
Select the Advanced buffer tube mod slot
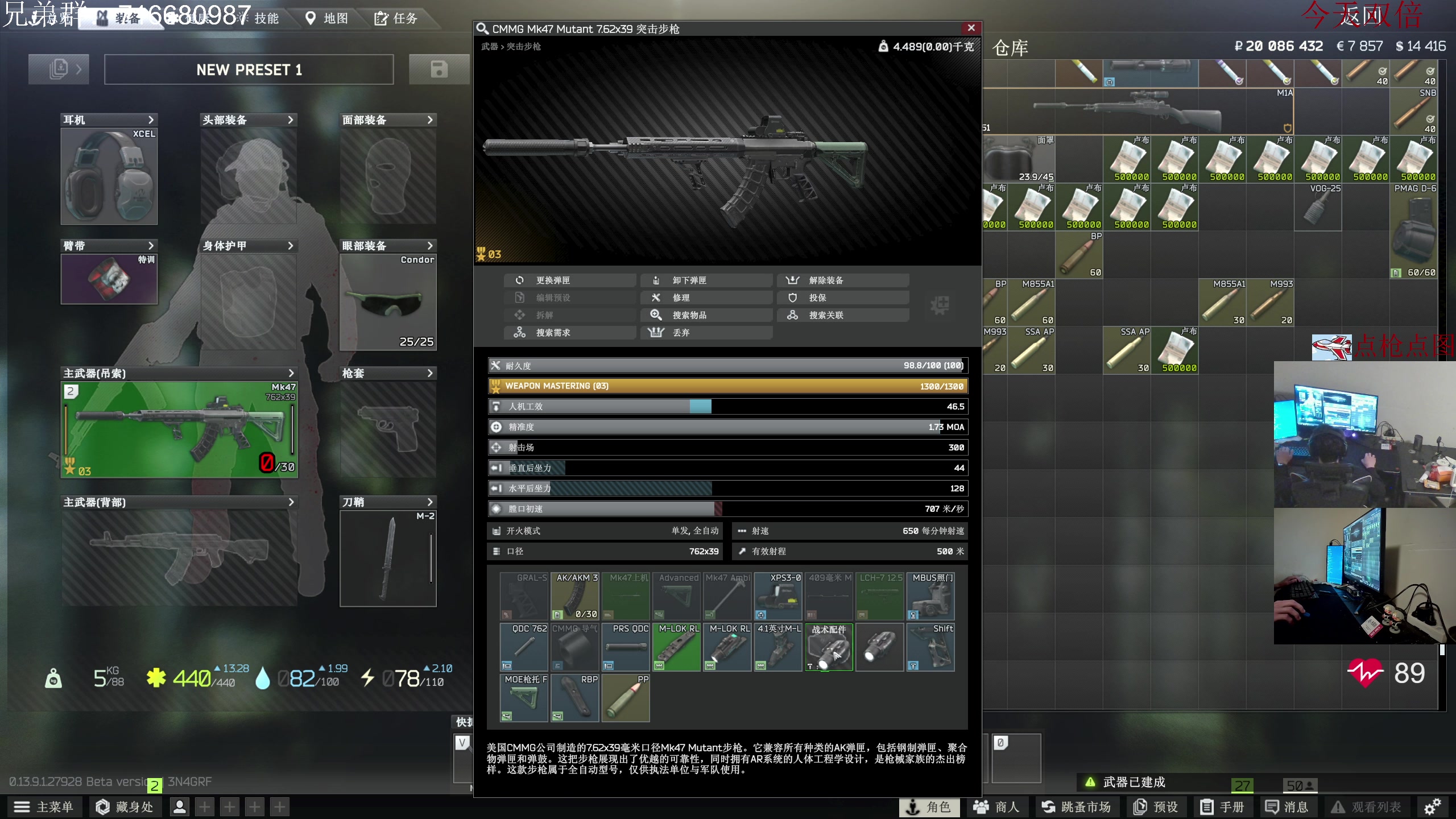pyautogui.click(x=676, y=596)
